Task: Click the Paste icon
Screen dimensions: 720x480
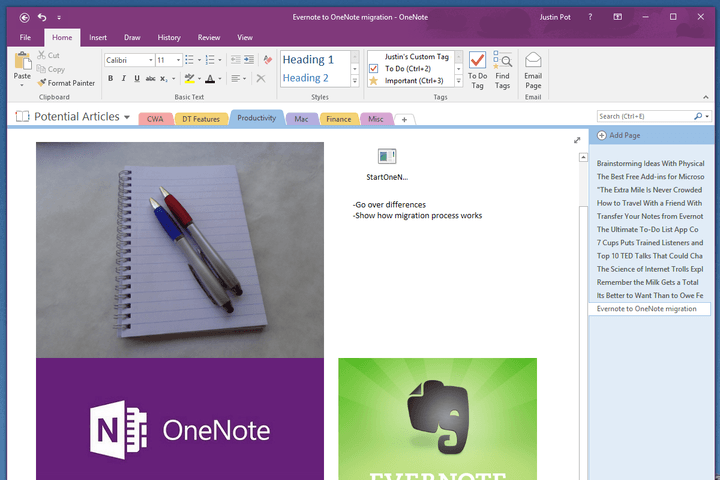Action: [22, 61]
